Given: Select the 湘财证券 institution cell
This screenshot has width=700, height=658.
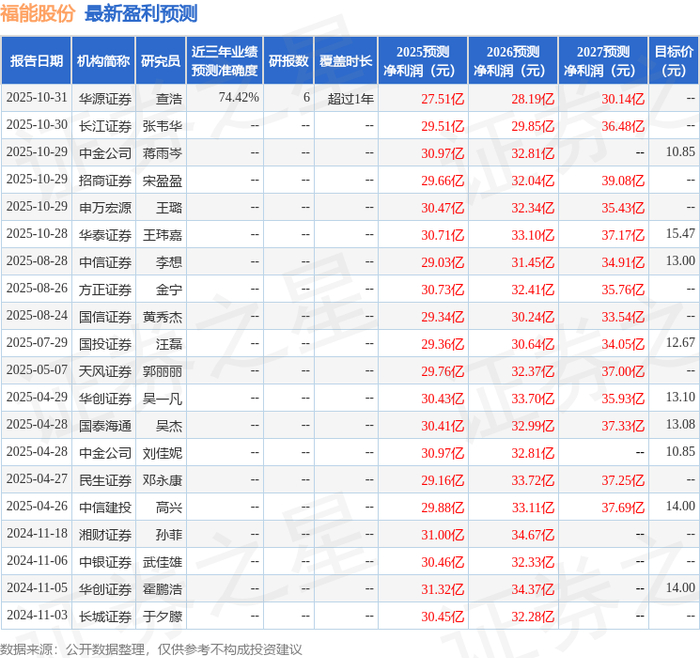Looking at the screenshot, I should pos(105,534).
